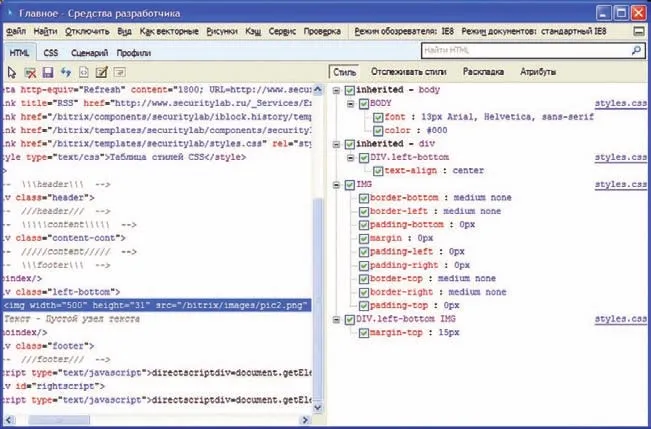
Task: Open Режим обозревателя: IE8 menu
Action: 404,32
